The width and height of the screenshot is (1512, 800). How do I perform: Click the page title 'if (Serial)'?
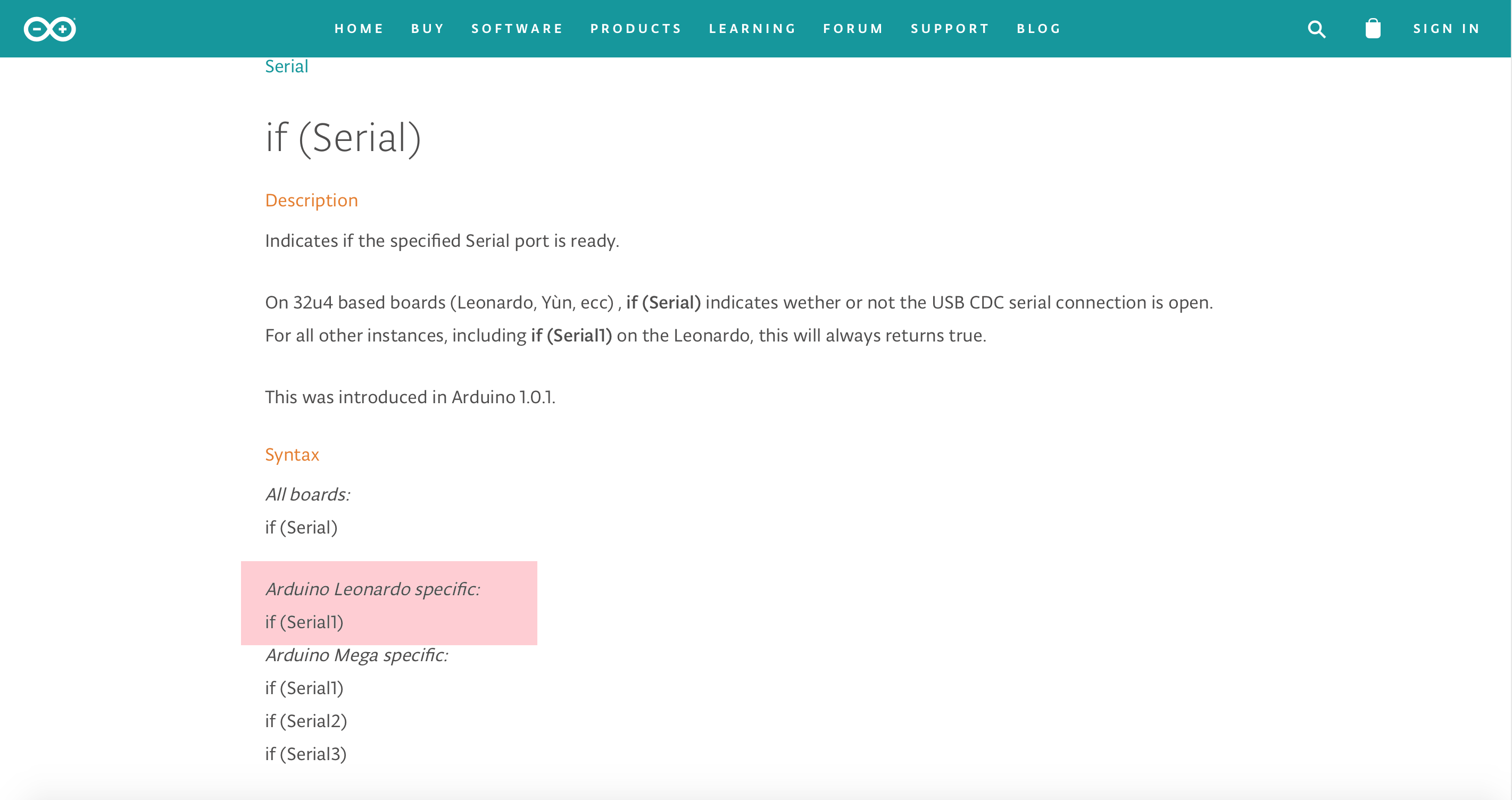pos(344,138)
